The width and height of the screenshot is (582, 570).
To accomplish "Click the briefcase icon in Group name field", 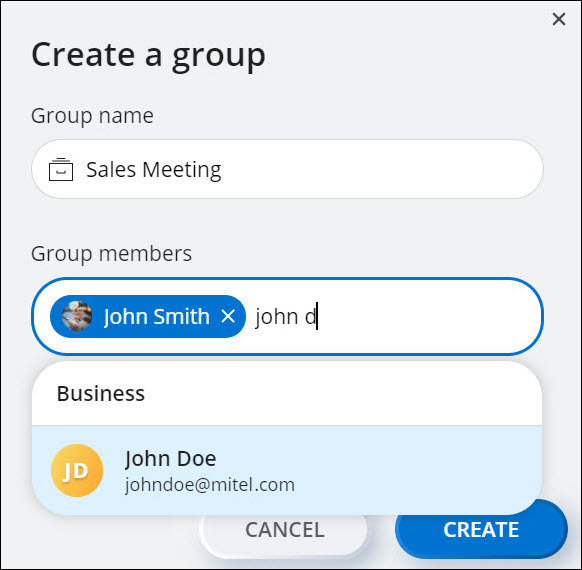I will [61, 170].
